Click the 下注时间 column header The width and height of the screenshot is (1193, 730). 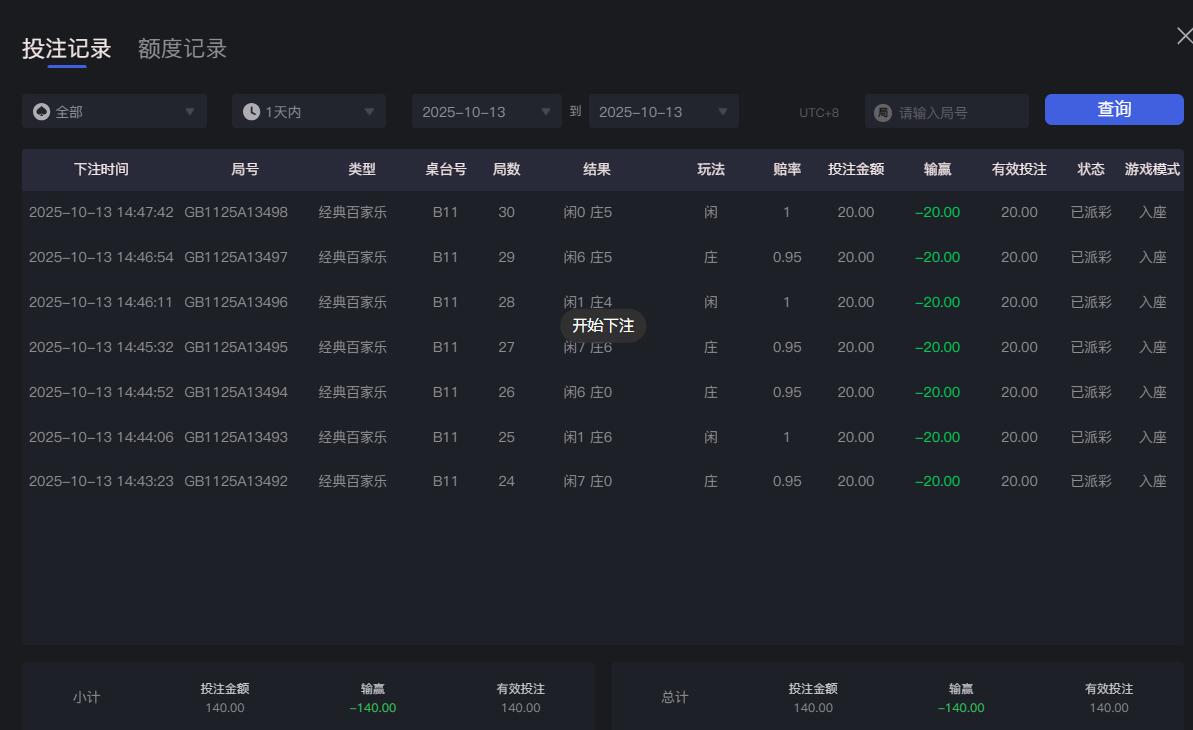[x=101, y=169]
